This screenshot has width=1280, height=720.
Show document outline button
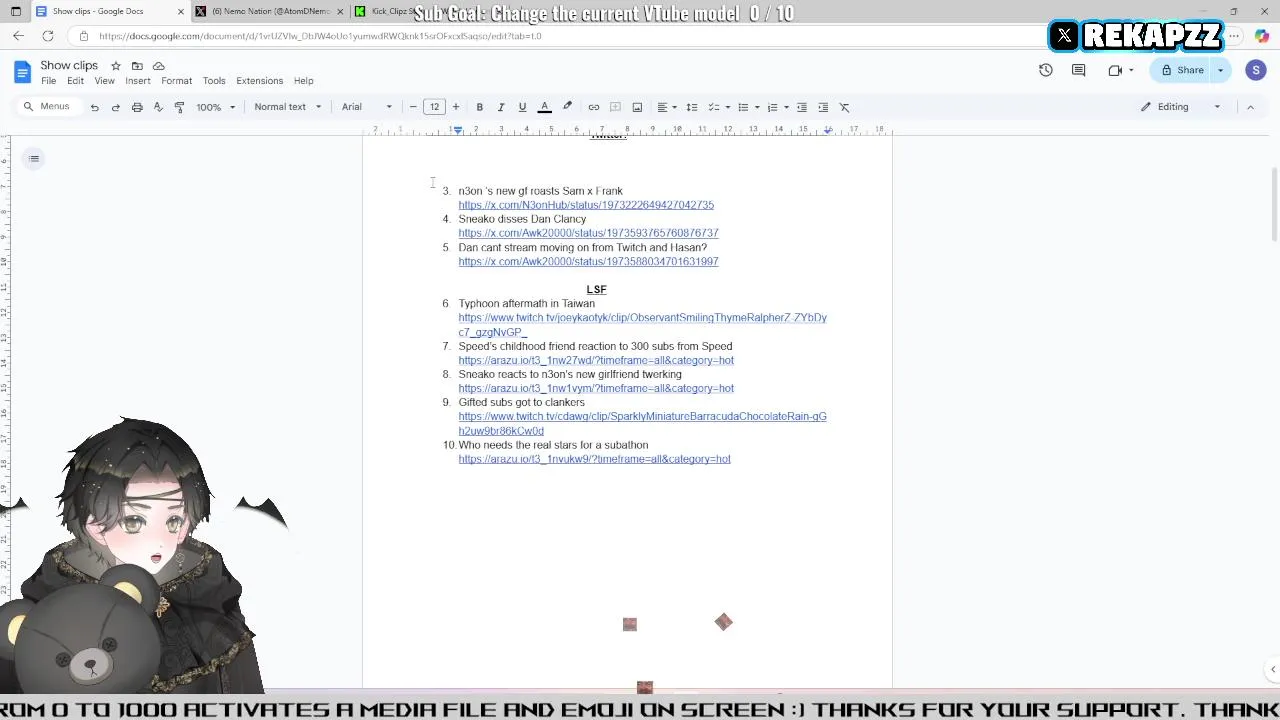(34, 158)
